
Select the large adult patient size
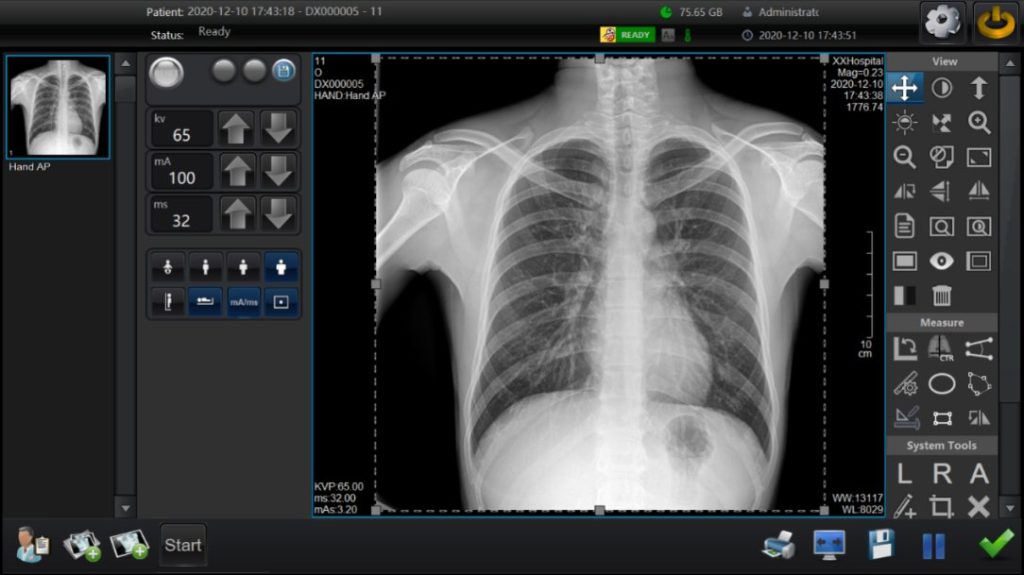click(x=281, y=267)
